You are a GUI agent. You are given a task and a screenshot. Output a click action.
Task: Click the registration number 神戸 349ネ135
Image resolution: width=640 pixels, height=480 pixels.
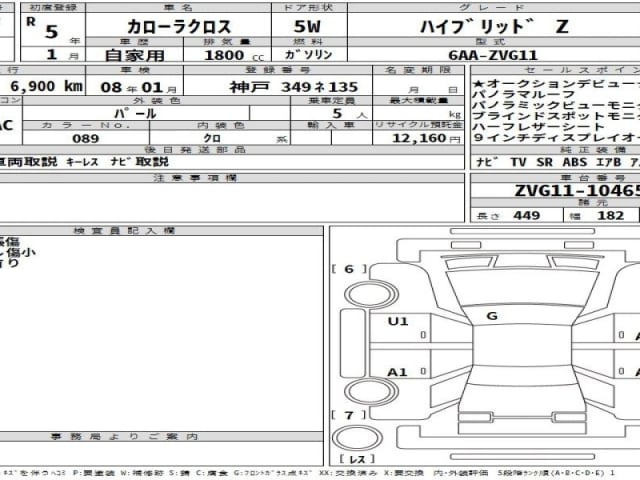(x=293, y=87)
